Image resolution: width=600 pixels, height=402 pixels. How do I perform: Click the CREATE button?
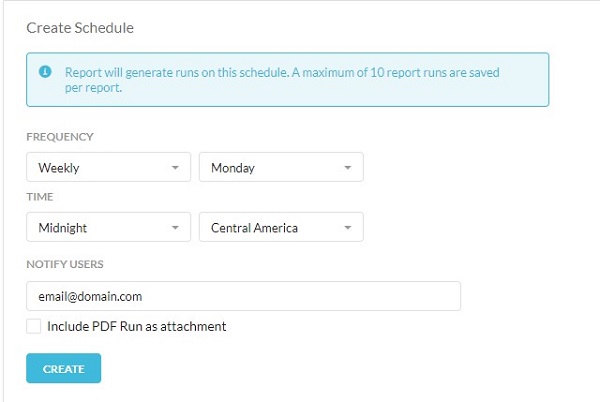pos(64,368)
